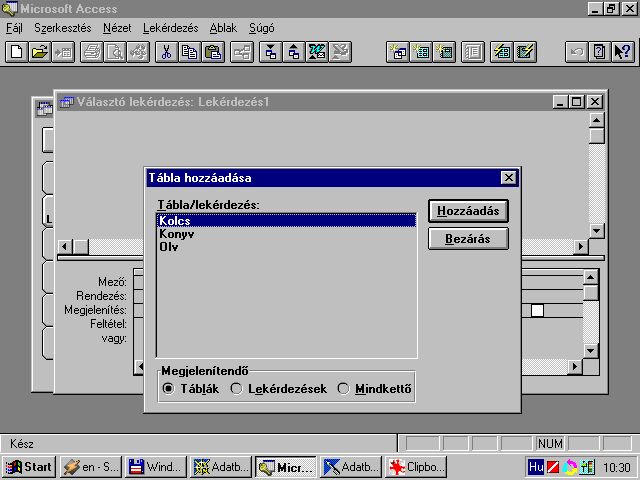Click the Paste clipboard icon
The width and height of the screenshot is (640, 480).
[x=213, y=52]
